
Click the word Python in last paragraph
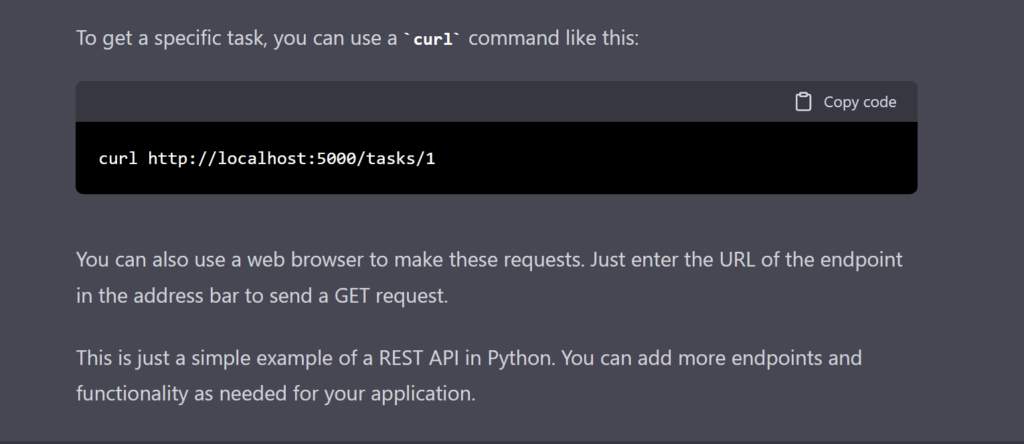(521, 358)
